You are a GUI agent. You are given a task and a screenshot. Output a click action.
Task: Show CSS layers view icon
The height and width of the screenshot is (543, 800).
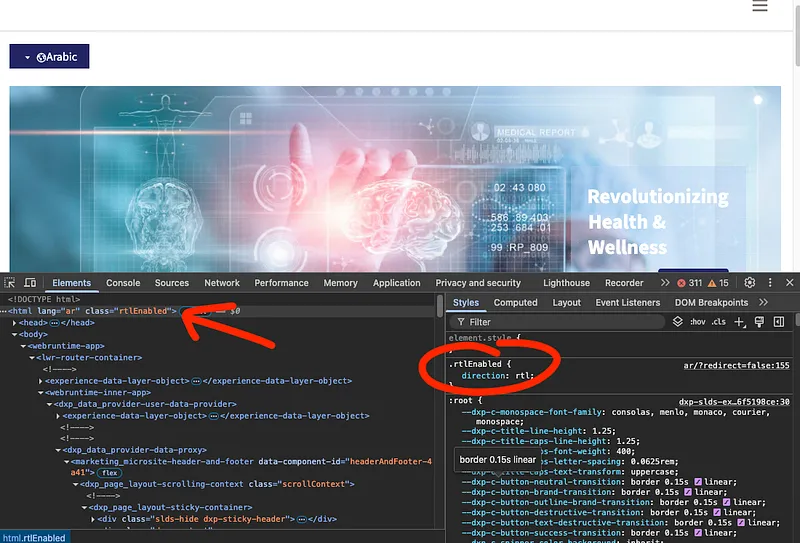[677, 322]
